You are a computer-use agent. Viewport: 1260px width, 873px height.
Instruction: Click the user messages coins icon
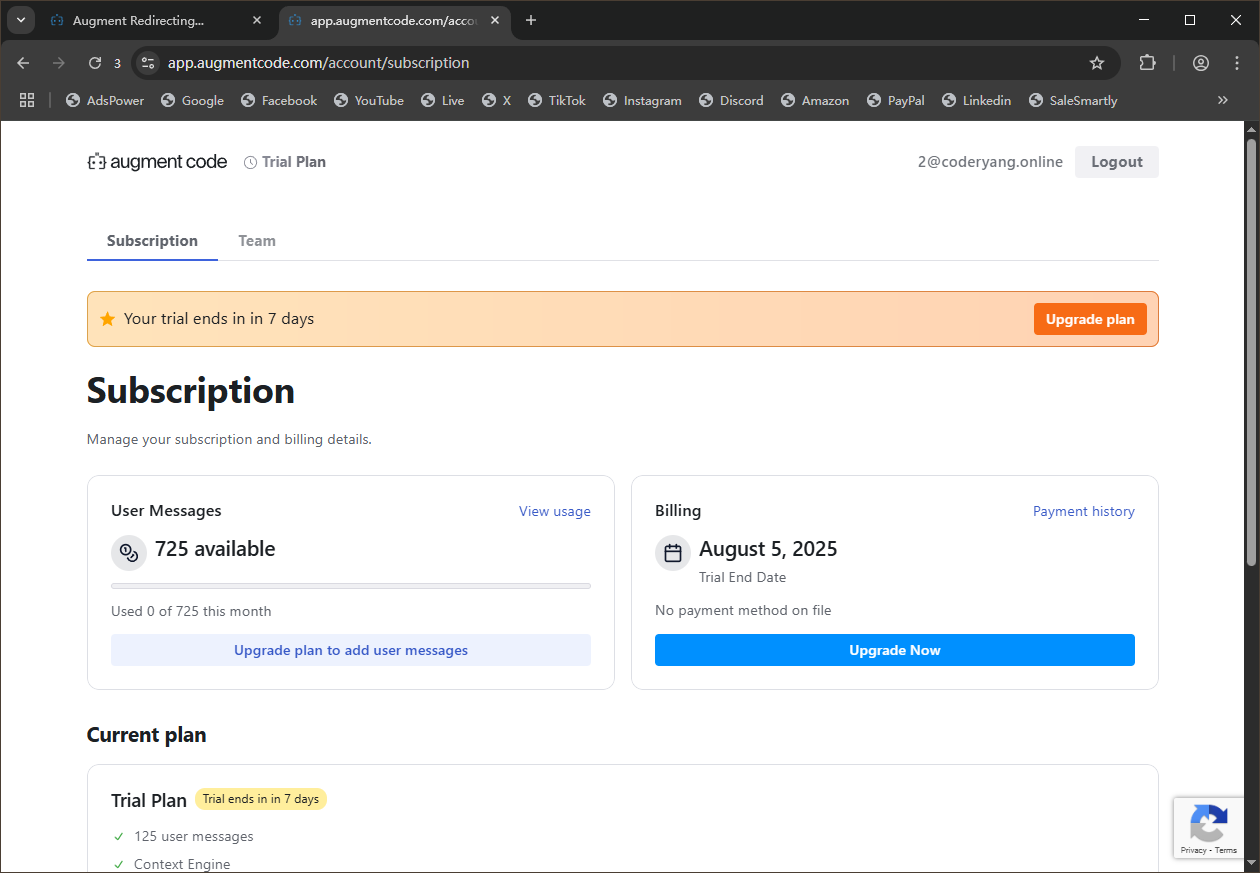(129, 553)
